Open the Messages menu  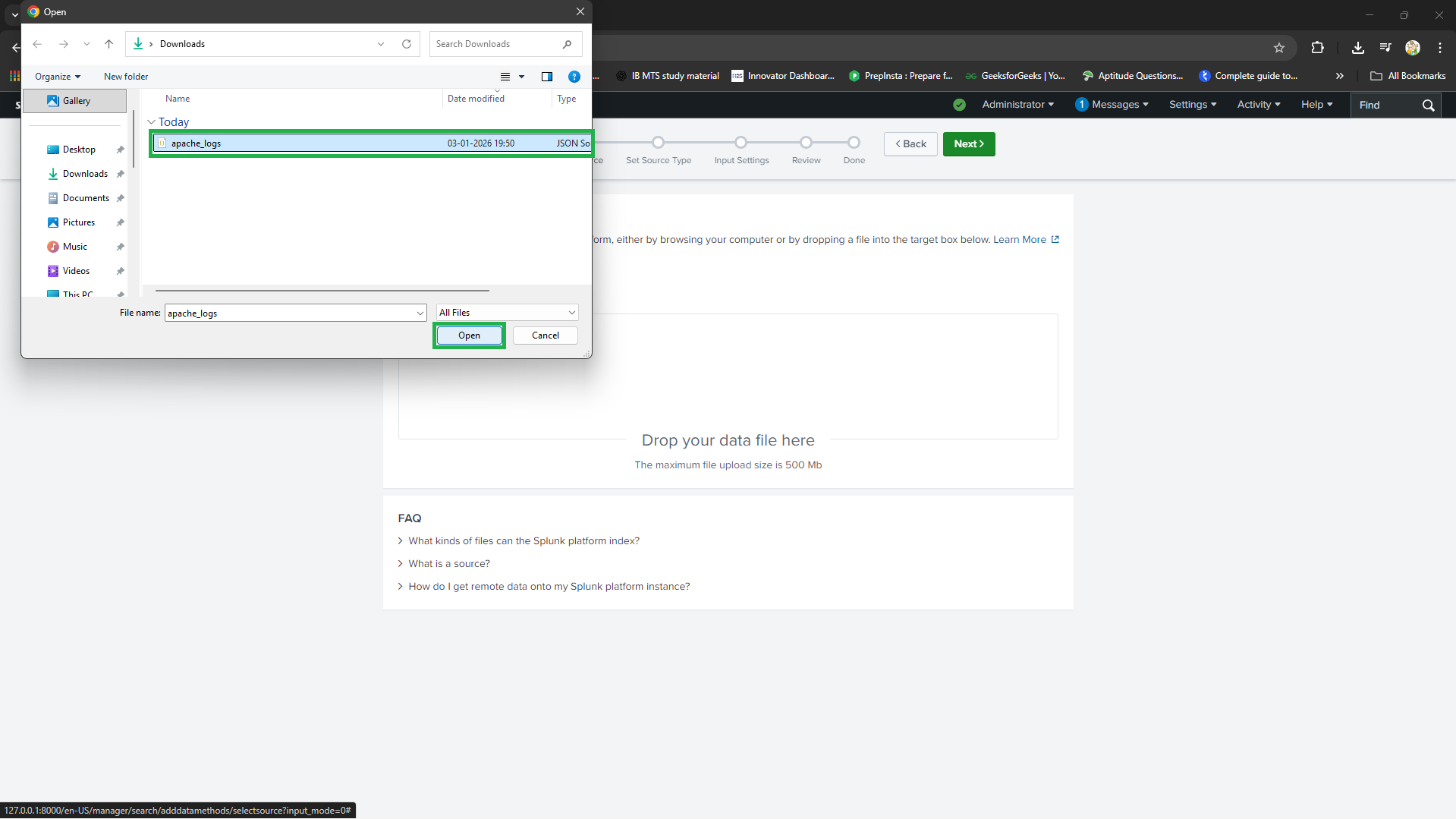tap(1112, 105)
